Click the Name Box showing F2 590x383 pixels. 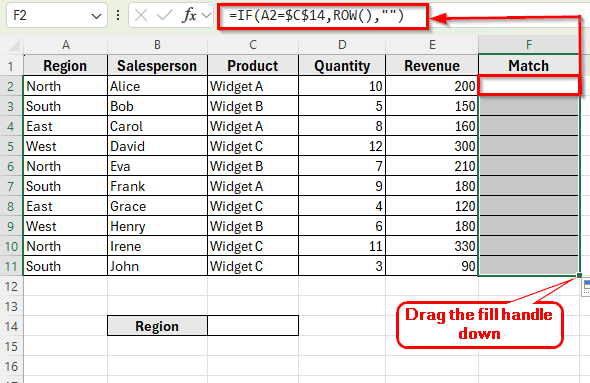pos(56,15)
